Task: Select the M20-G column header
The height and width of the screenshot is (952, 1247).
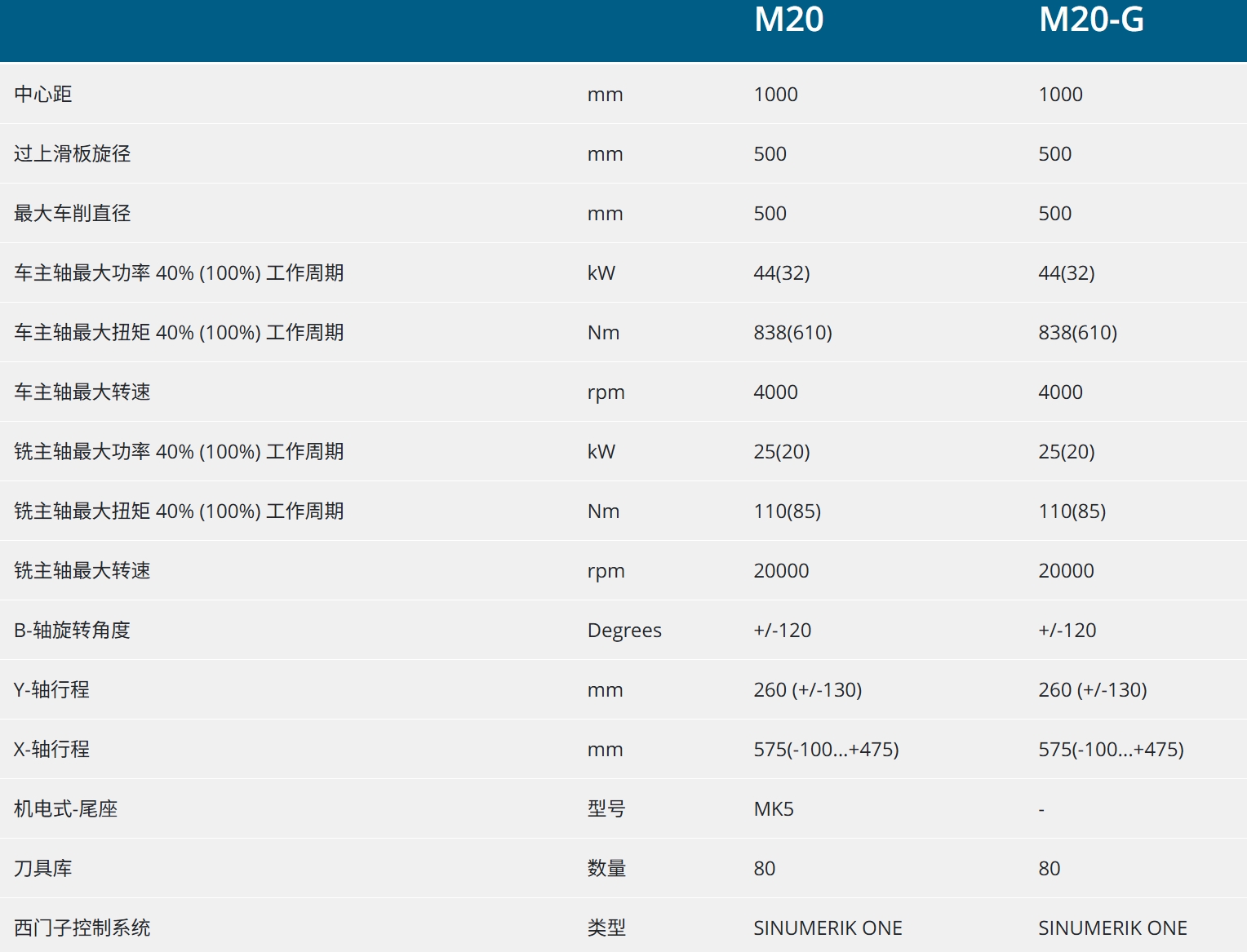Action: (x=1092, y=20)
